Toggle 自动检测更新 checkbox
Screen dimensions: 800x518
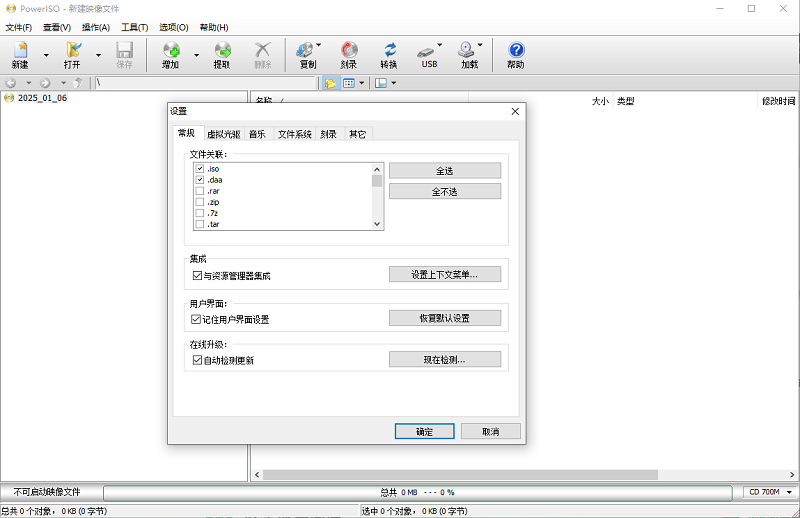point(197,360)
